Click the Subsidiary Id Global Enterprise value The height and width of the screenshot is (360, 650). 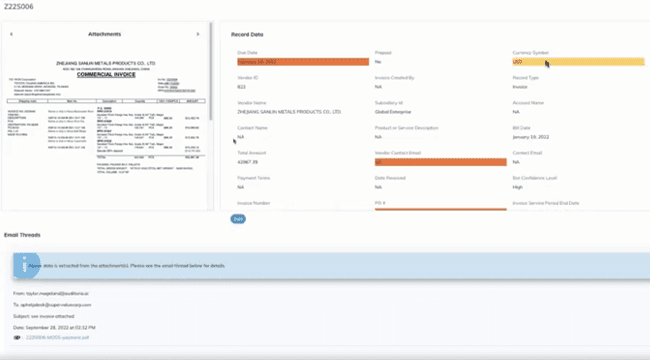click(393, 112)
